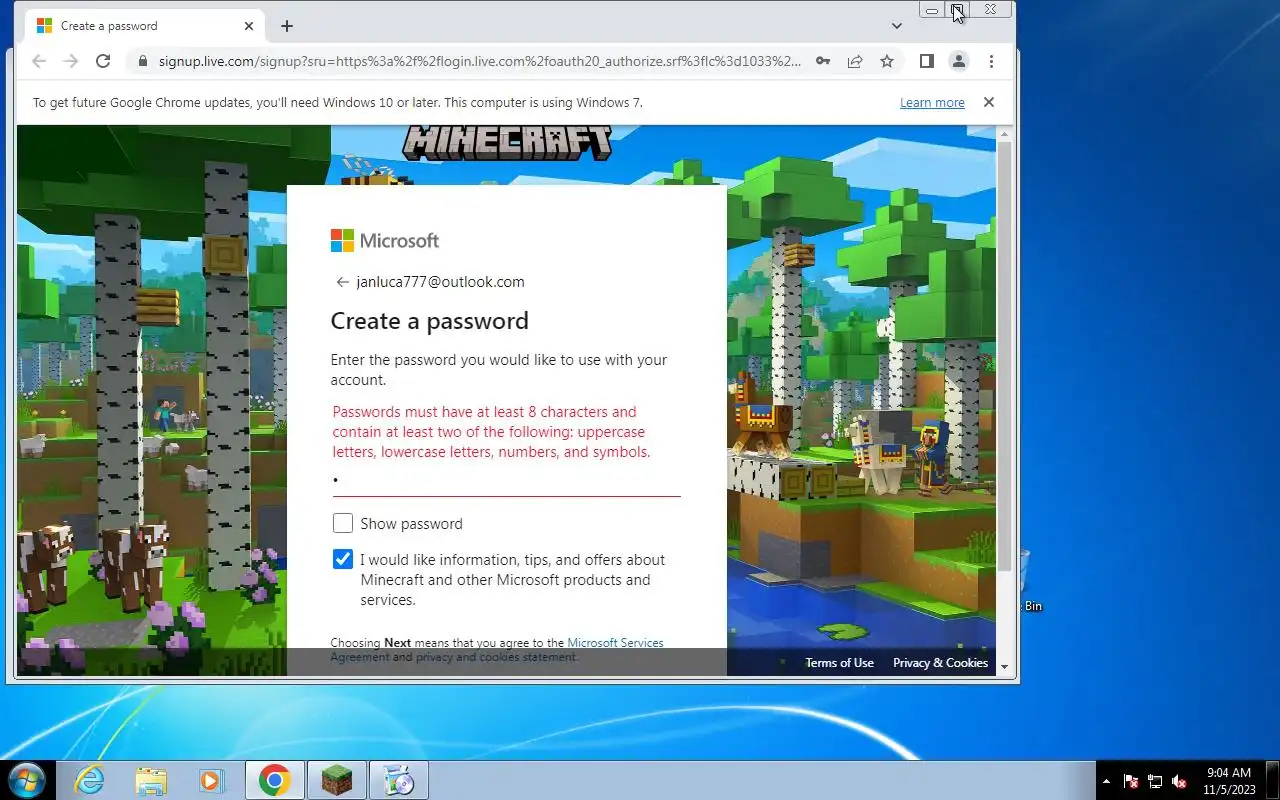Screen dimensions: 1280x800
Task: Open a new tab with plus button
Action: (x=287, y=26)
